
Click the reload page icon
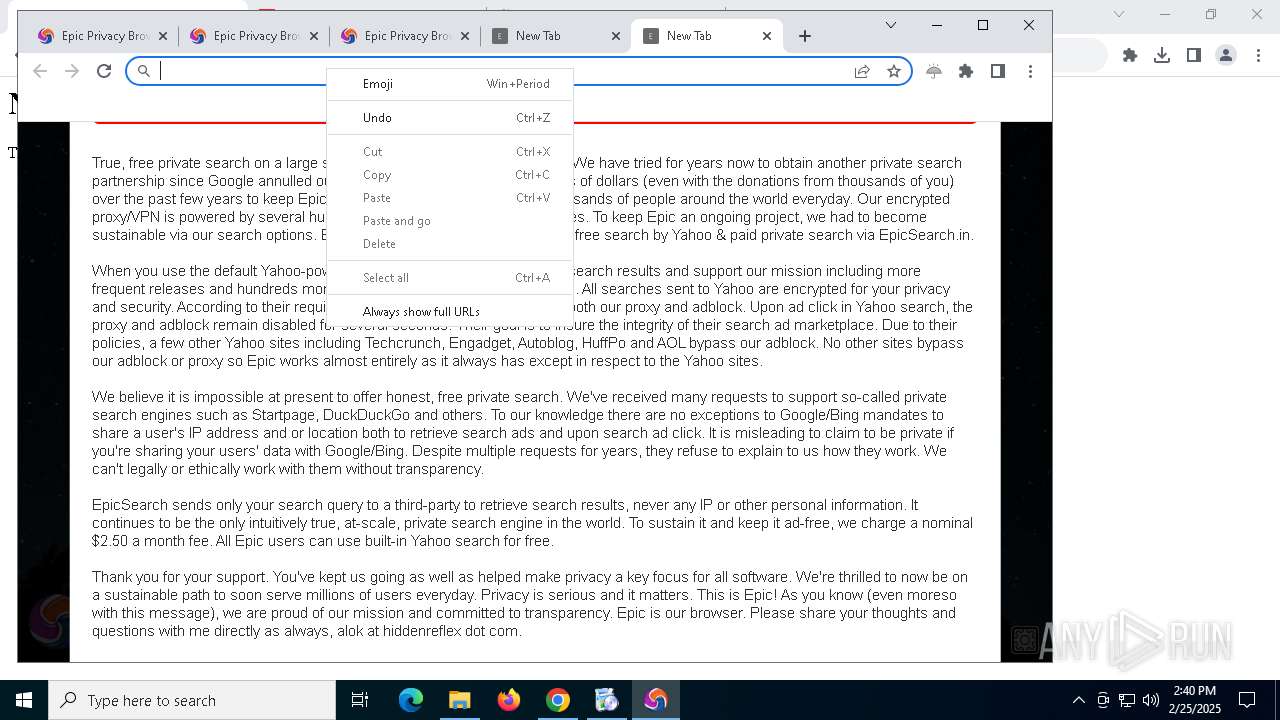104,71
